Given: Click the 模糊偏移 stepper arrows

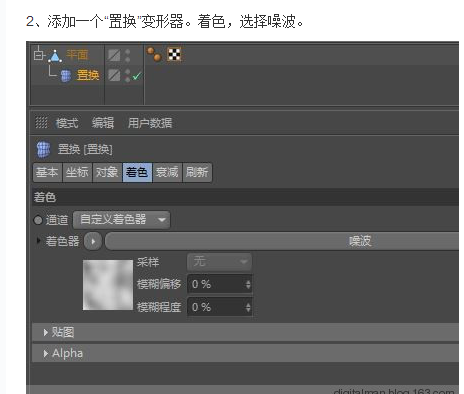Looking at the screenshot, I should point(248,284).
